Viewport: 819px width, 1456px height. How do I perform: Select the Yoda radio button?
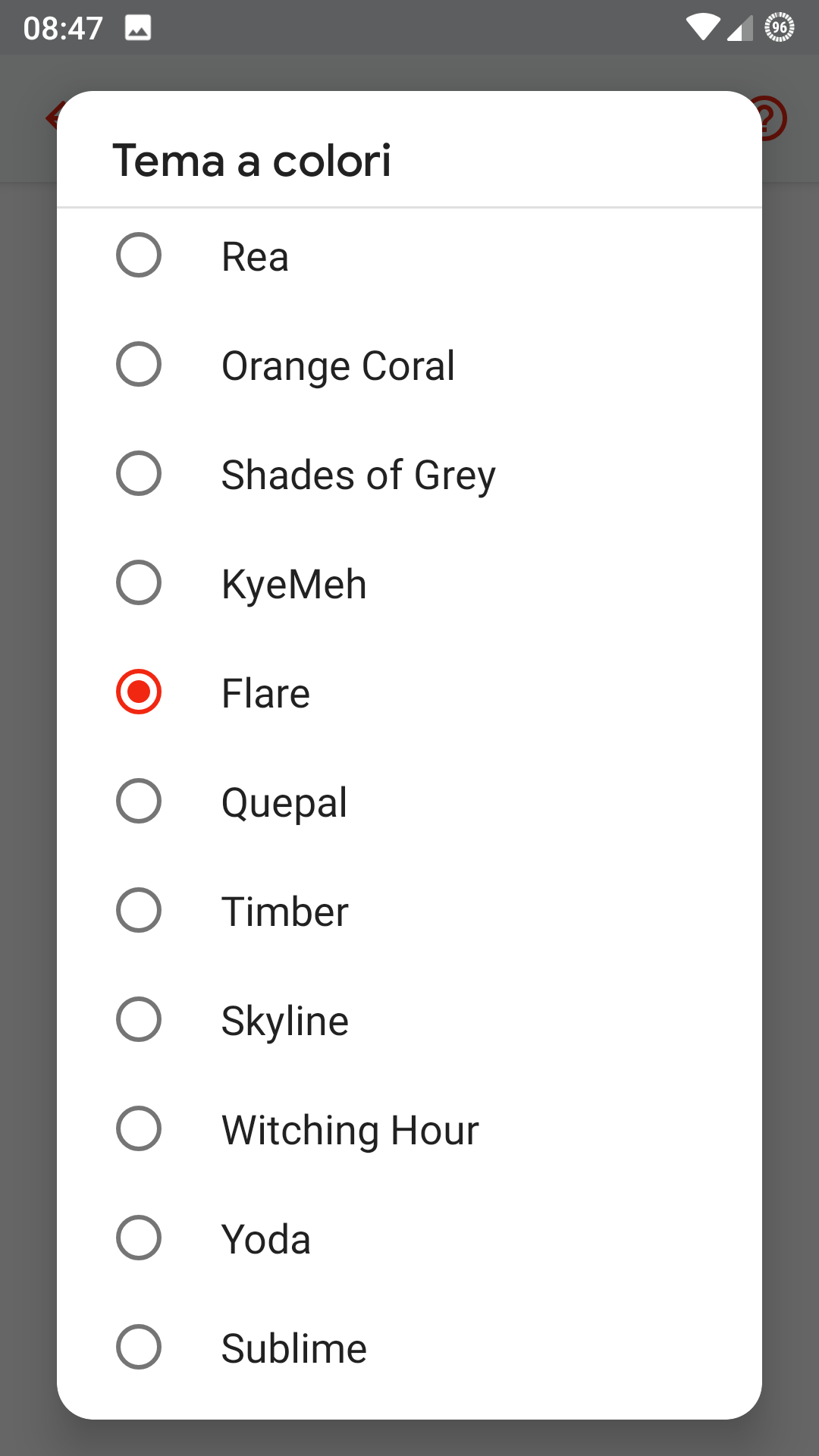click(139, 1238)
